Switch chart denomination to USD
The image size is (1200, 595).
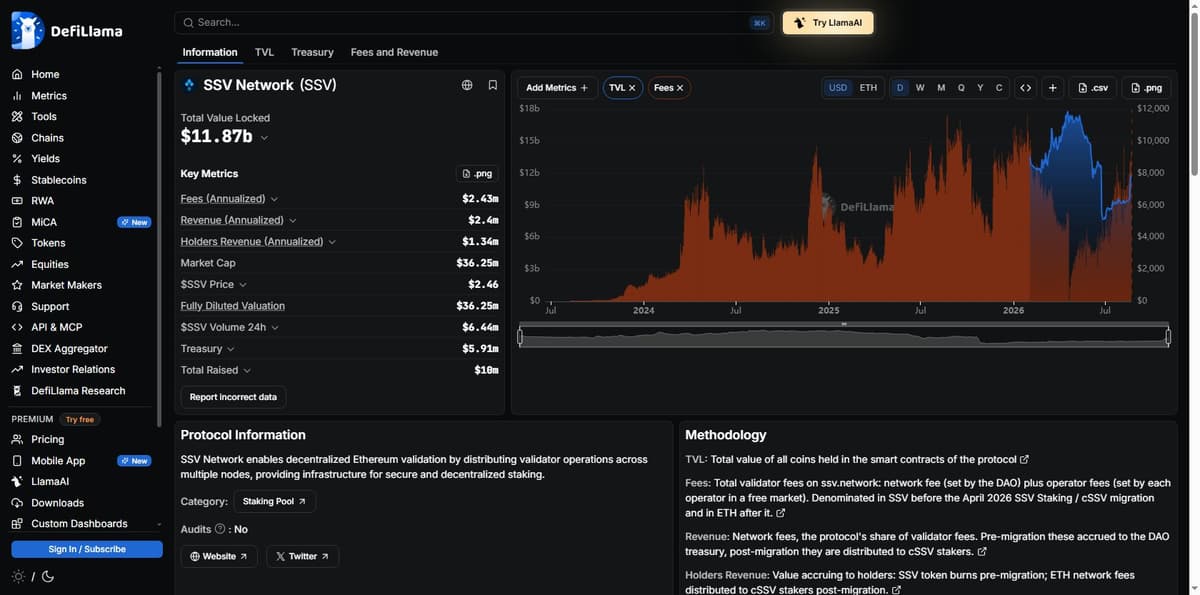pos(838,88)
